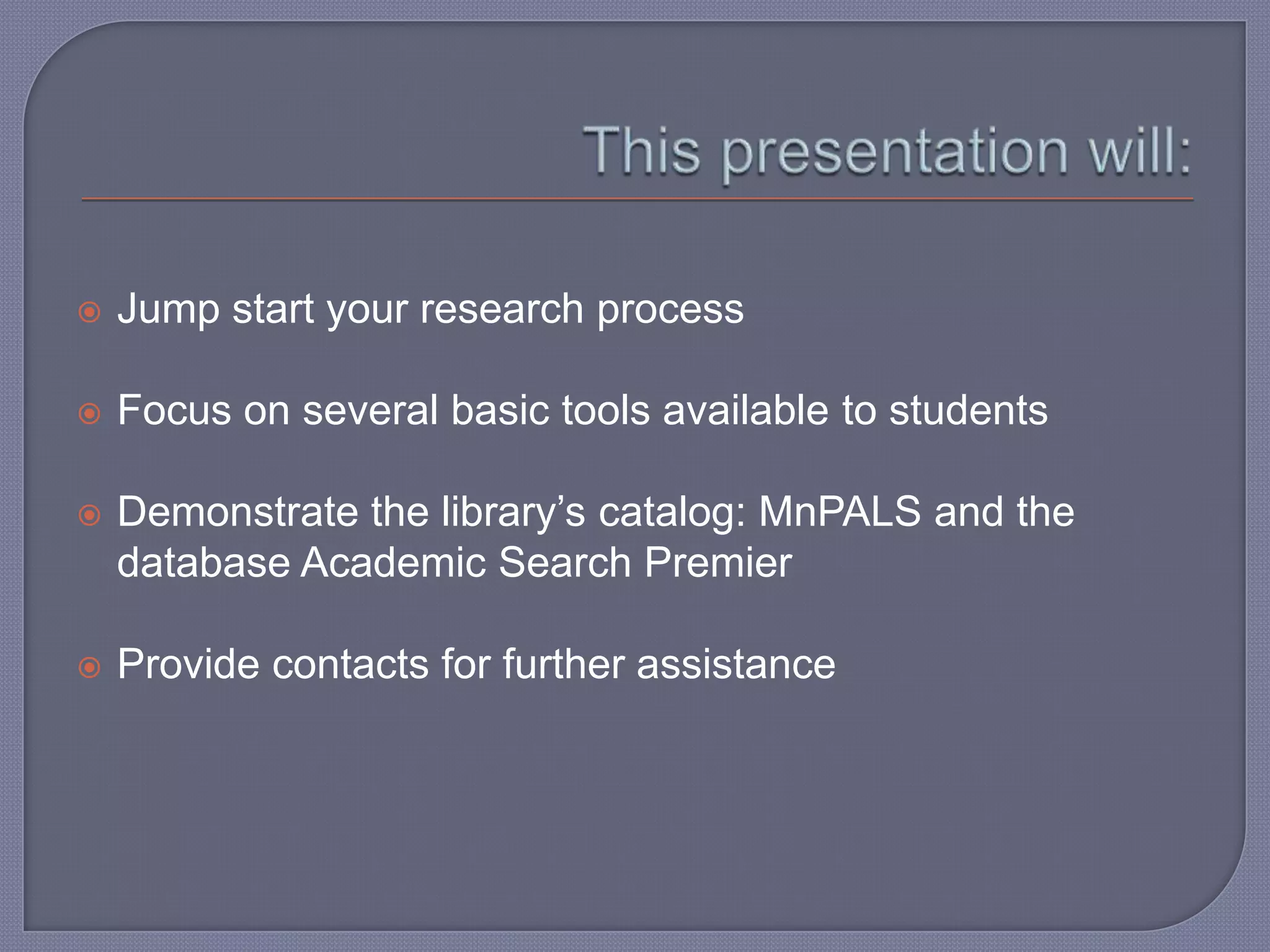Viewport: 1270px width, 952px height.
Task: Click Provide contacts for further assistance line
Action: (476, 664)
